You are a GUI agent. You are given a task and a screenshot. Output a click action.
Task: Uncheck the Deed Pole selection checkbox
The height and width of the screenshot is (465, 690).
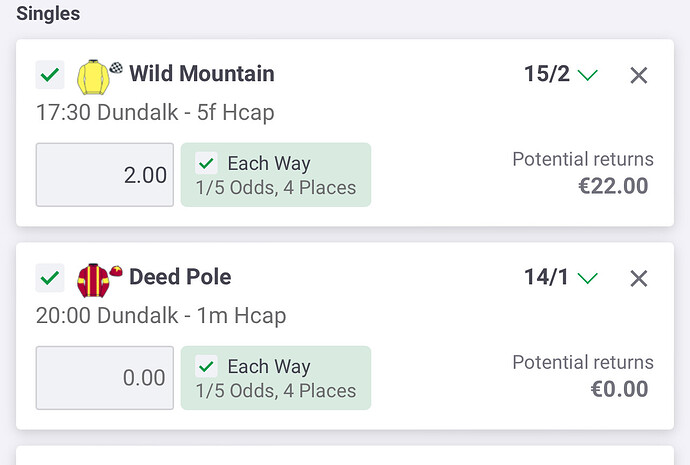point(50,277)
